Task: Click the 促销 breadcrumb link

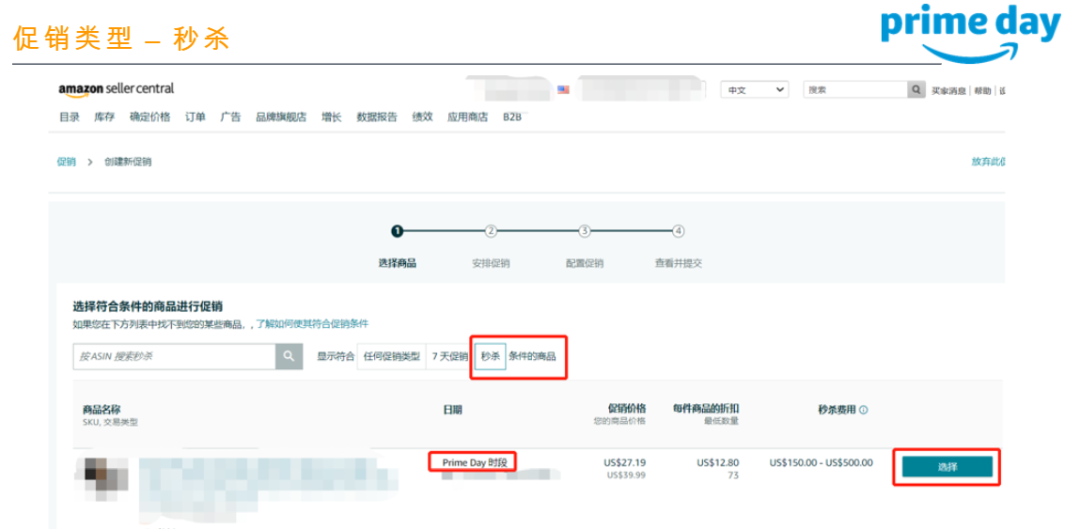Action: pyautogui.click(x=66, y=162)
